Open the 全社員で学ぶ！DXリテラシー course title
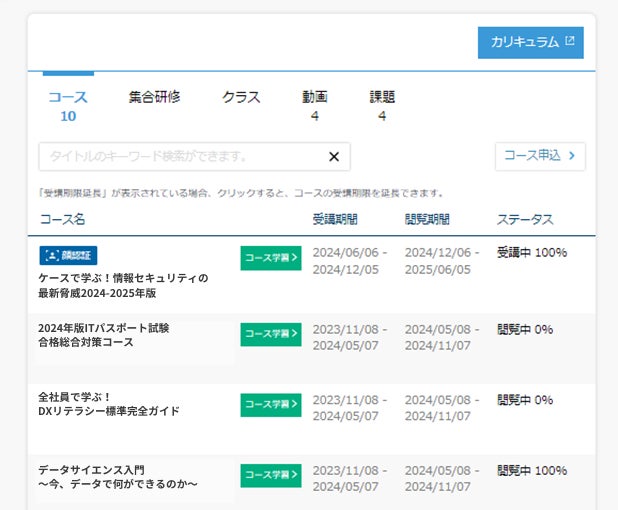The image size is (618, 510). coord(108,404)
